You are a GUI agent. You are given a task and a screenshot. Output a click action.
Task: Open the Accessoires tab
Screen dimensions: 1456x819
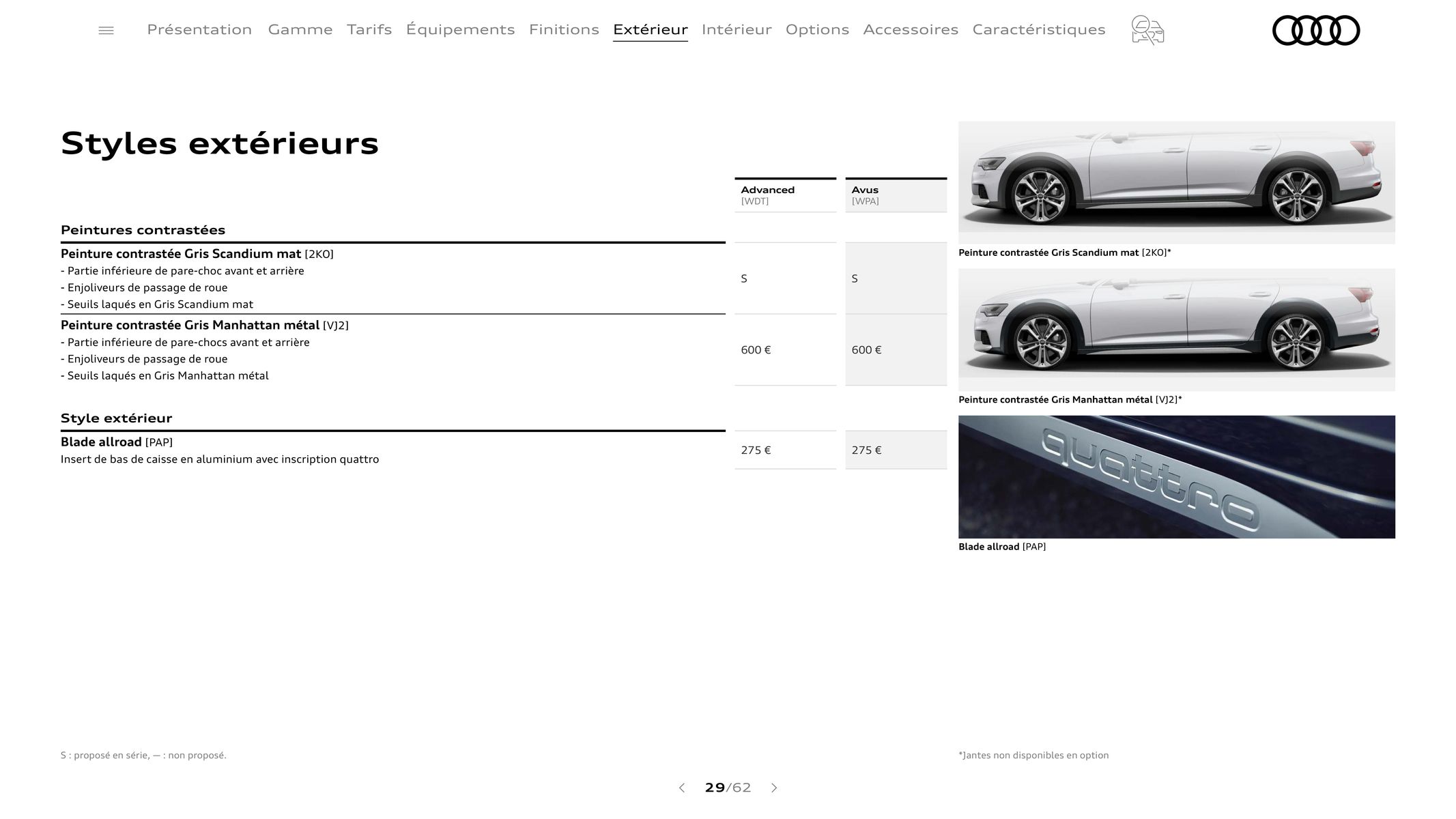coord(911,29)
